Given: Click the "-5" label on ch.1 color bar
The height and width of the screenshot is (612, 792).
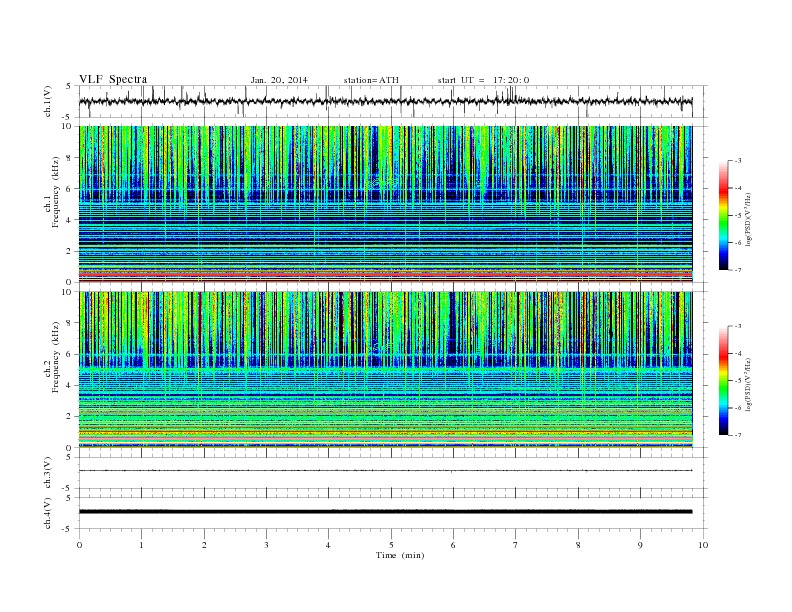Looking at the screenshot, I should coord(738,216).
